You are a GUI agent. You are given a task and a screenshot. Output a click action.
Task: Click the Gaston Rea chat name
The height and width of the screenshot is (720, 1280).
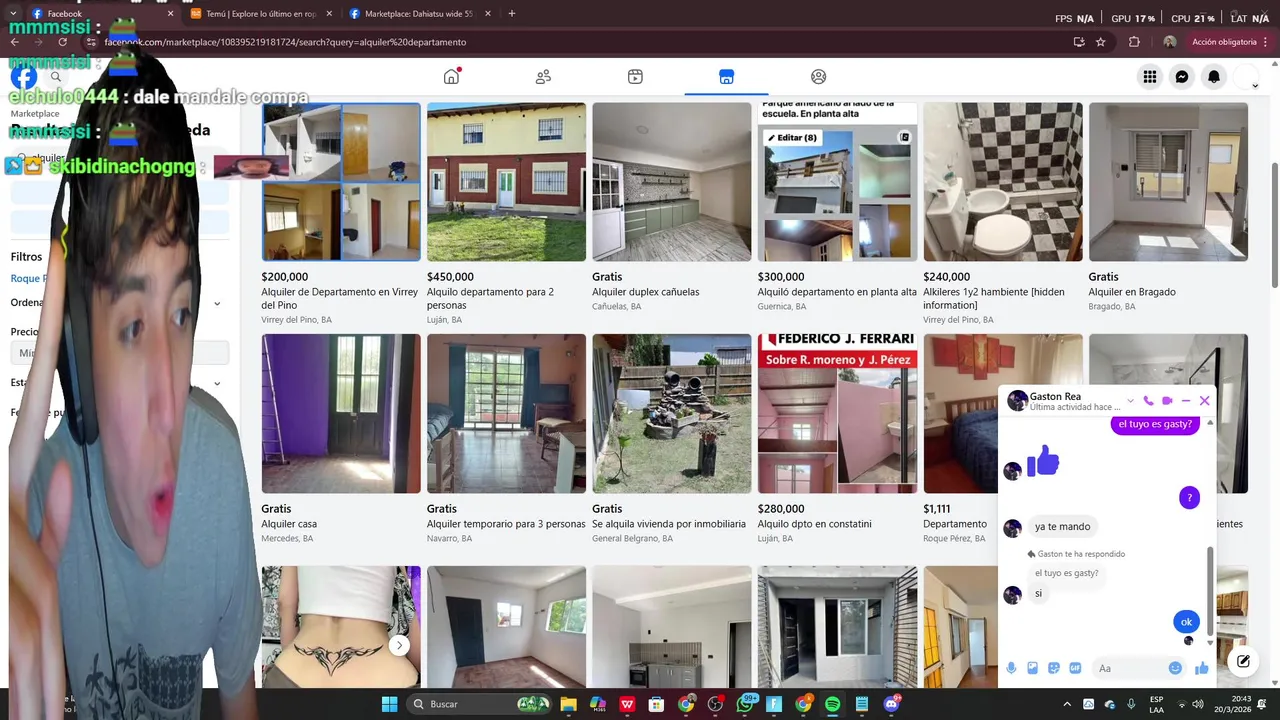coord(1055,396)
